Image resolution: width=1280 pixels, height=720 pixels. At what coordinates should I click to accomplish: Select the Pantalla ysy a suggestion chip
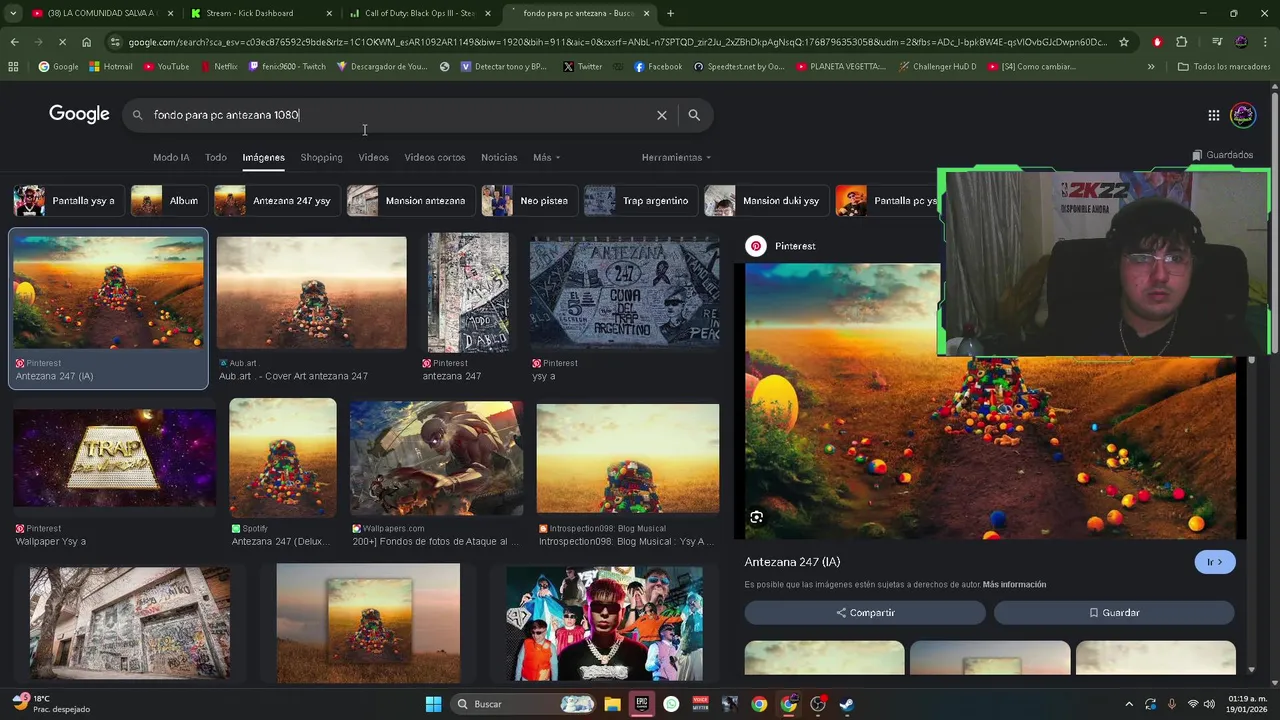68,201
